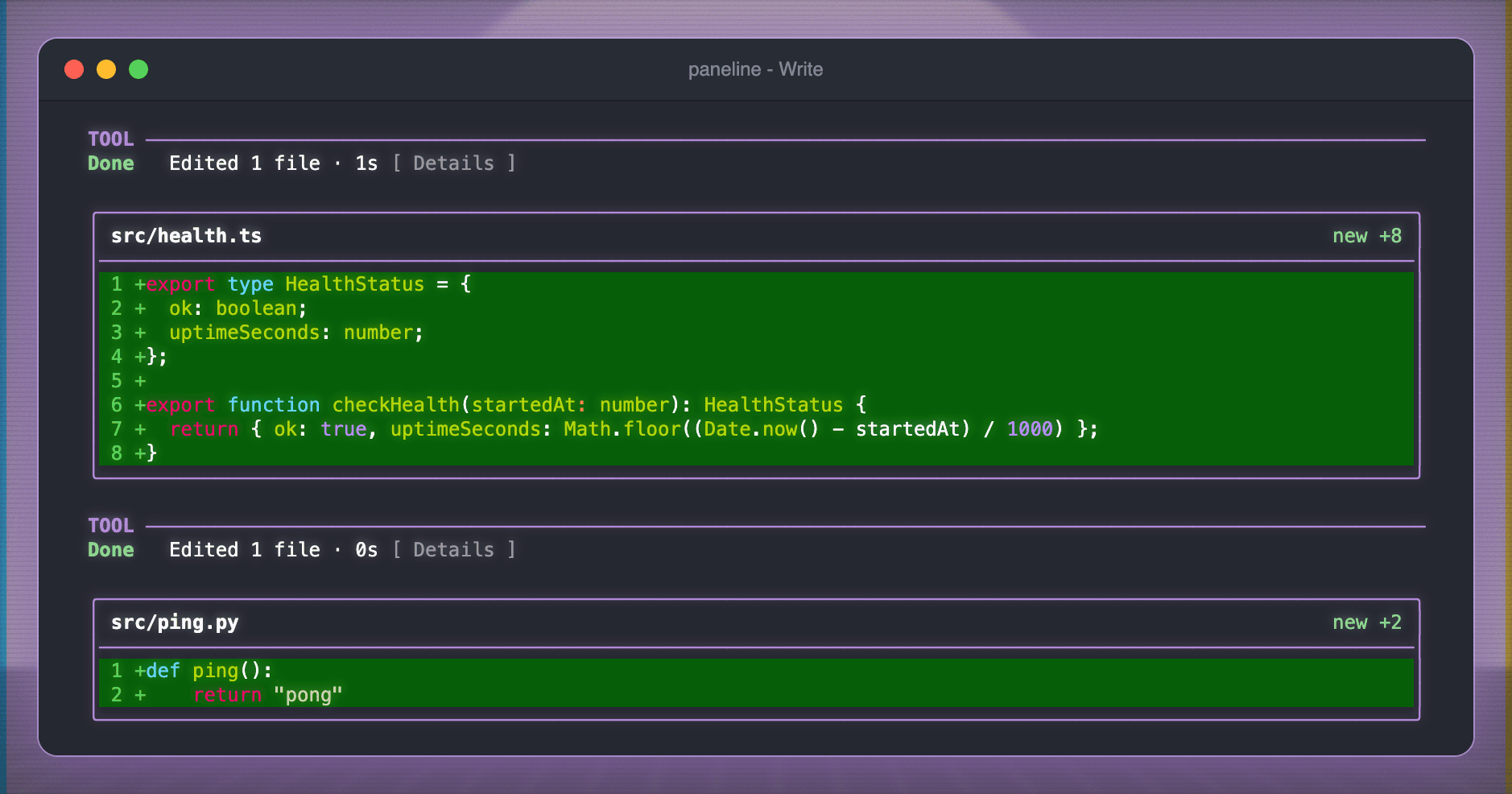Click the 'paneline - Write' window title
Viewport: 1512px width, 794px height.
[x=755, y=69]
